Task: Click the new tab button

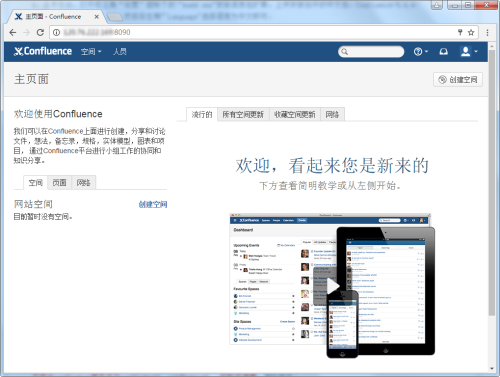Action: [x=114, y=17]
